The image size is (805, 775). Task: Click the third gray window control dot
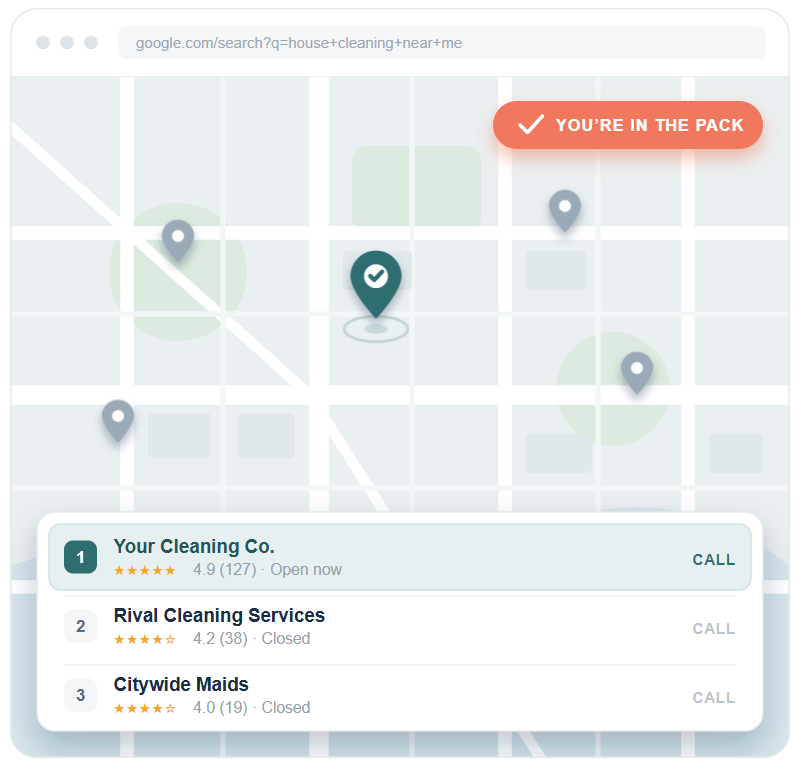pyautogui.click(x=91, y=43)
